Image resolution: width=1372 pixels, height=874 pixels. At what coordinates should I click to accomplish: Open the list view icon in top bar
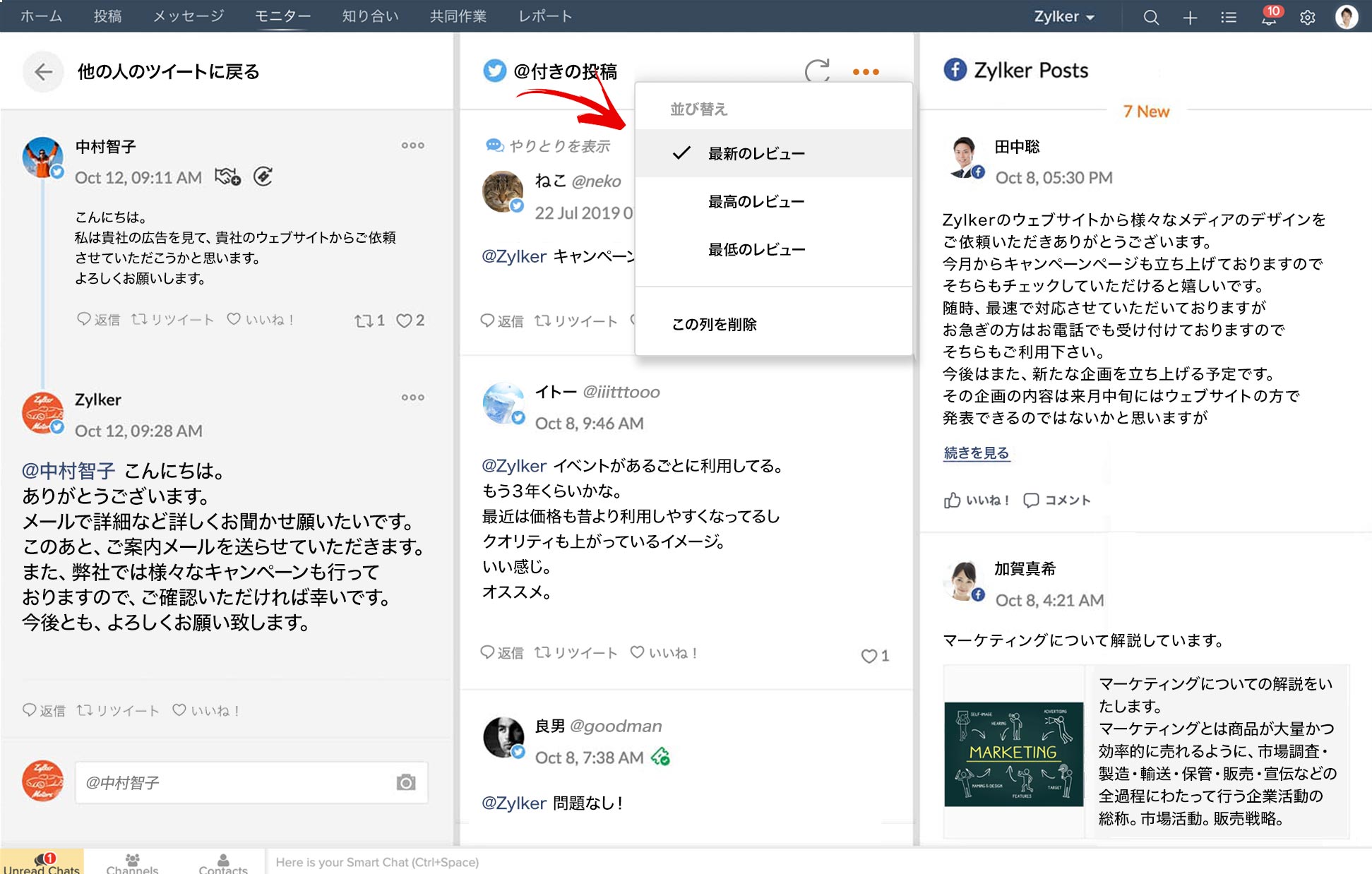pyautogui.click(x=1229, y=17)
